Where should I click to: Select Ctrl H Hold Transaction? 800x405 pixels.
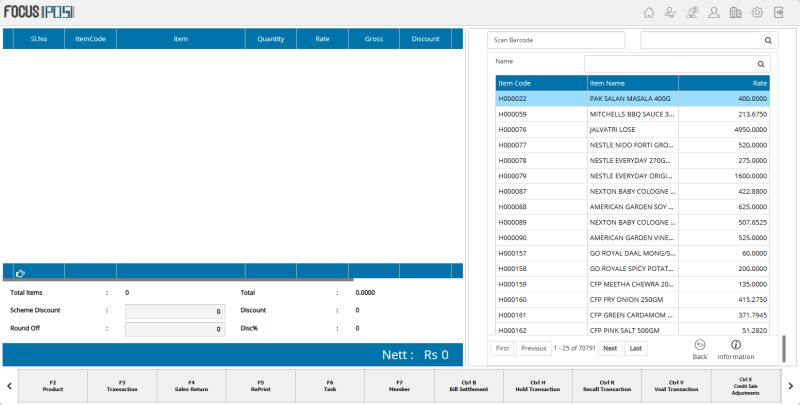537,385
